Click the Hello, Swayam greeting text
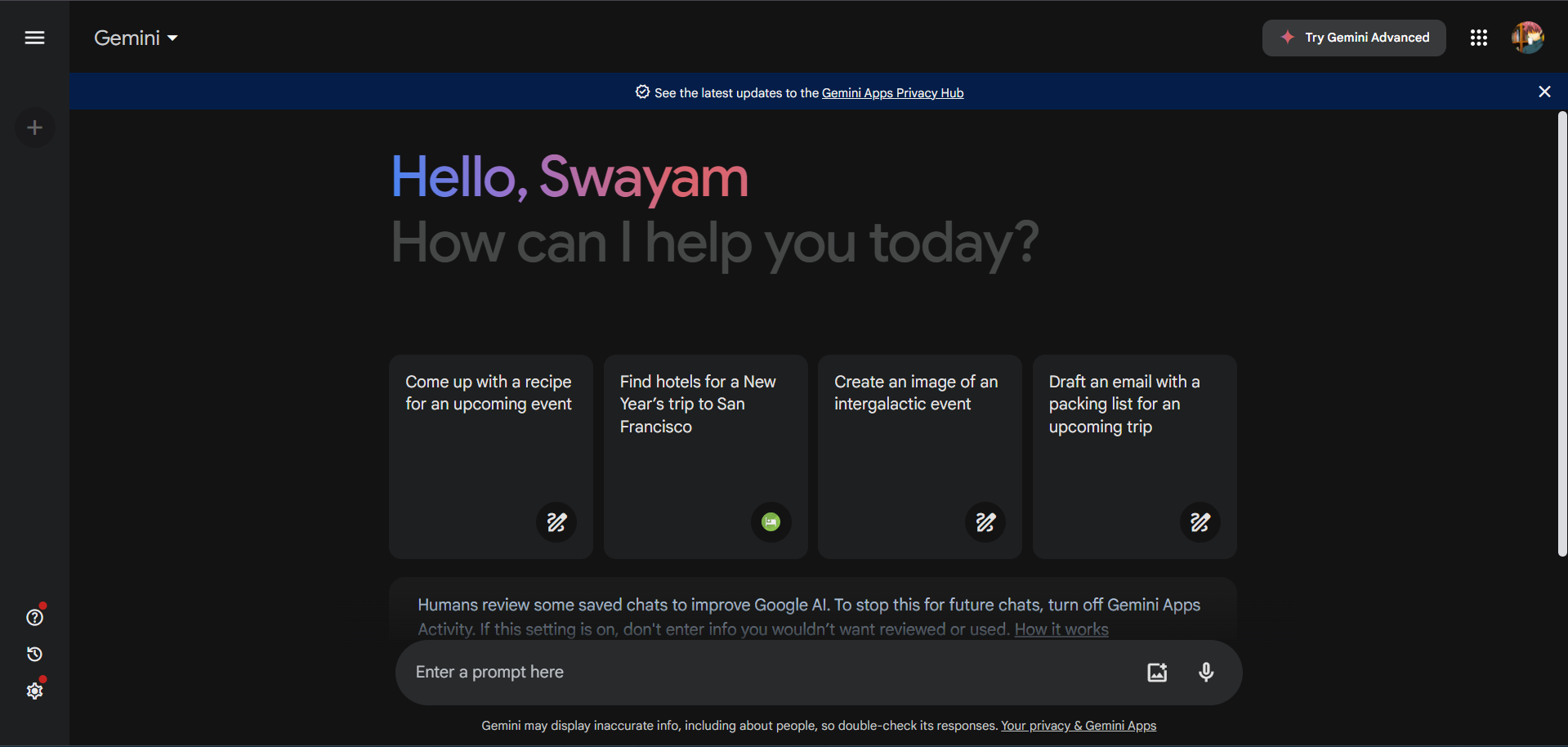The image size is (1568, 747). (x=570, y=177)
